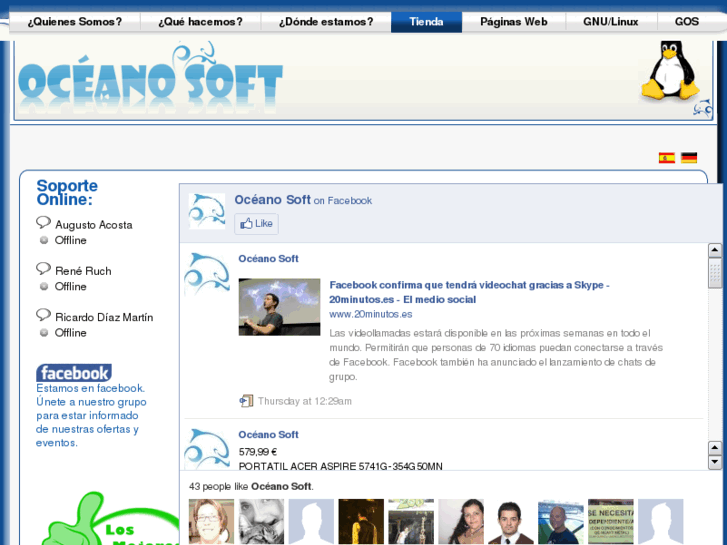The width and height of the screenshot is (727, 545).
Task: Open the GOS menu item
Action: pos(687,22)
